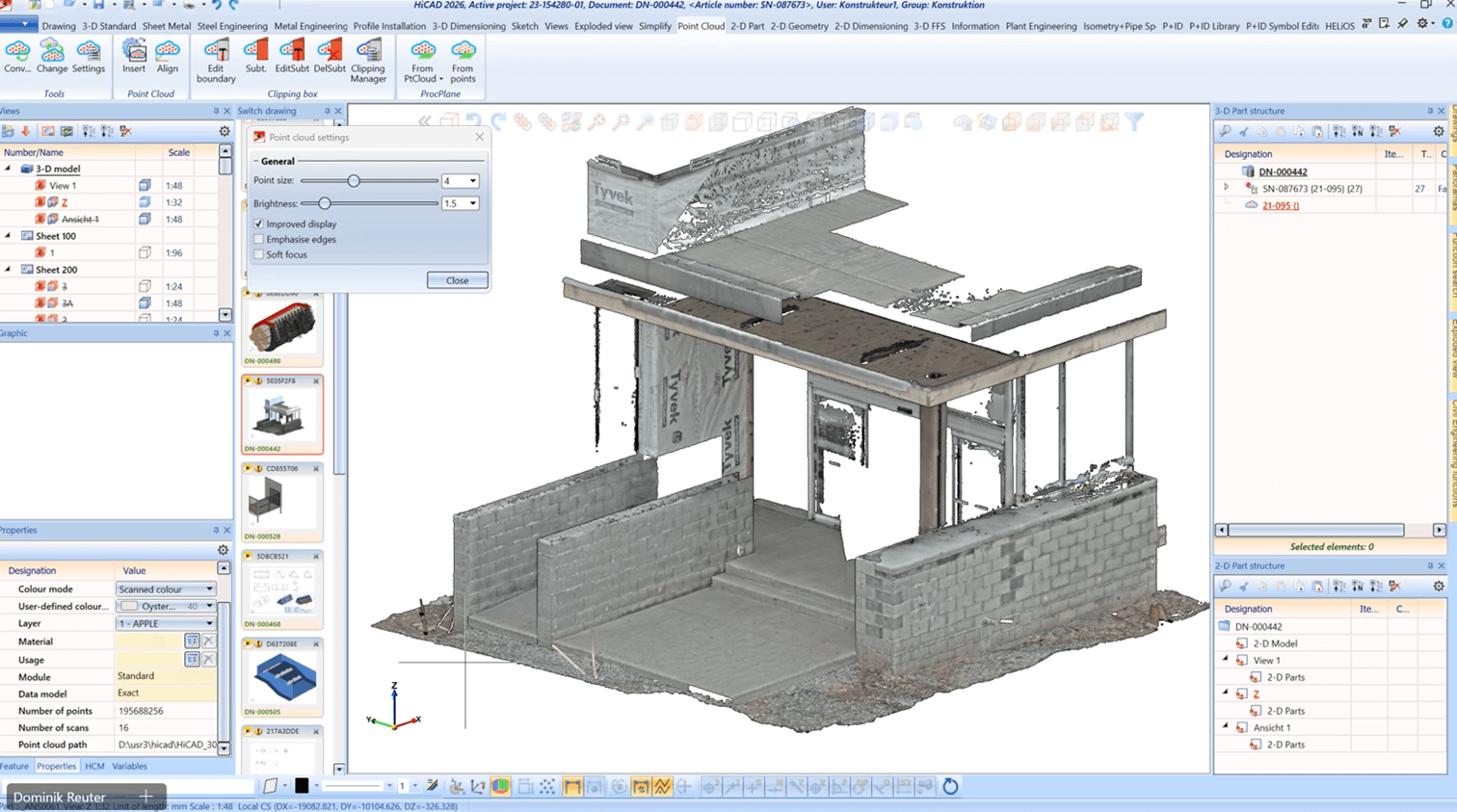This screenshot has width=1457, height=812.
Task: Disable the Improved display checkbox
Action: [259, 223]
